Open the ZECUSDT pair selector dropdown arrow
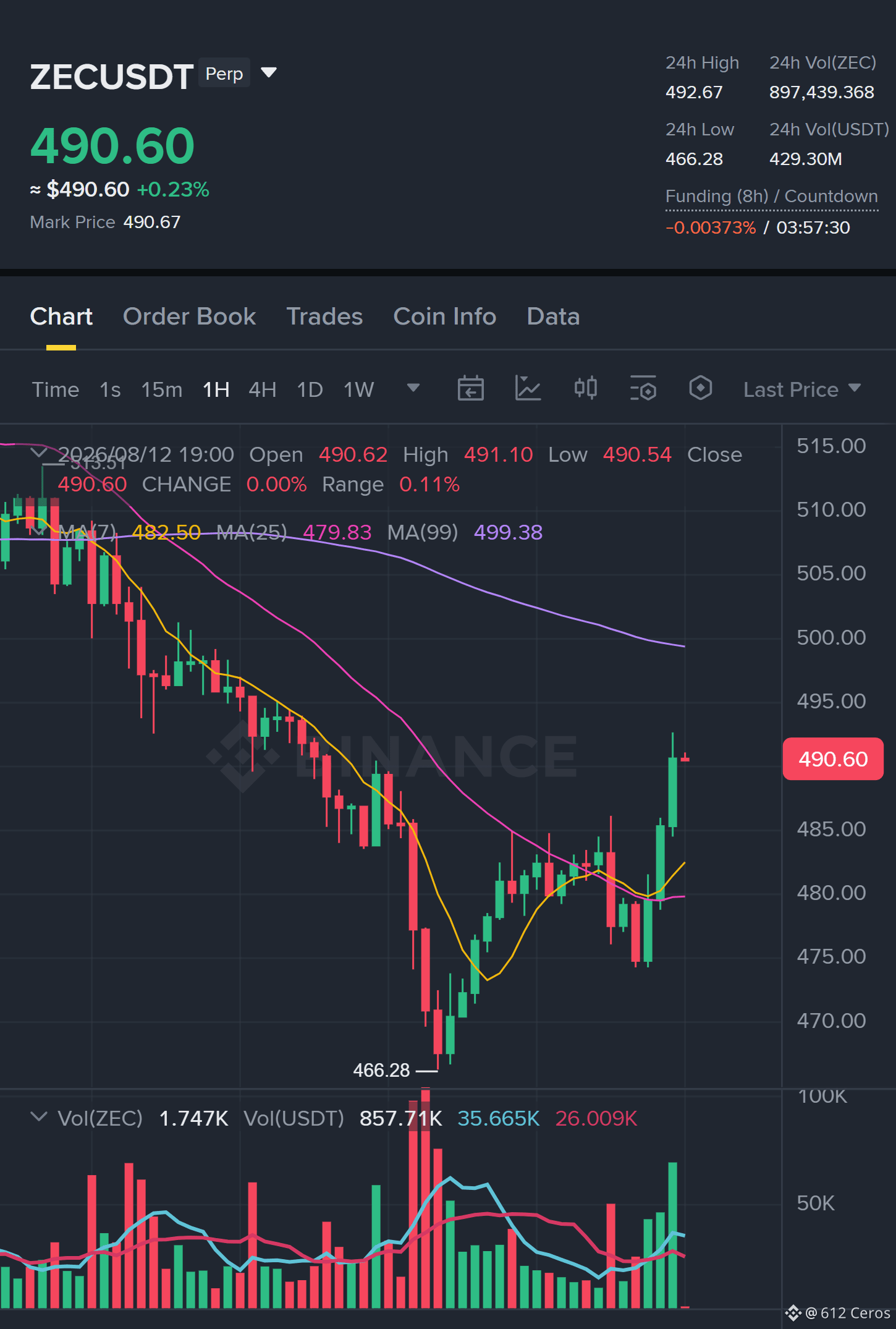The height and width of the screenshot is (1329, 896). [269, 73]
